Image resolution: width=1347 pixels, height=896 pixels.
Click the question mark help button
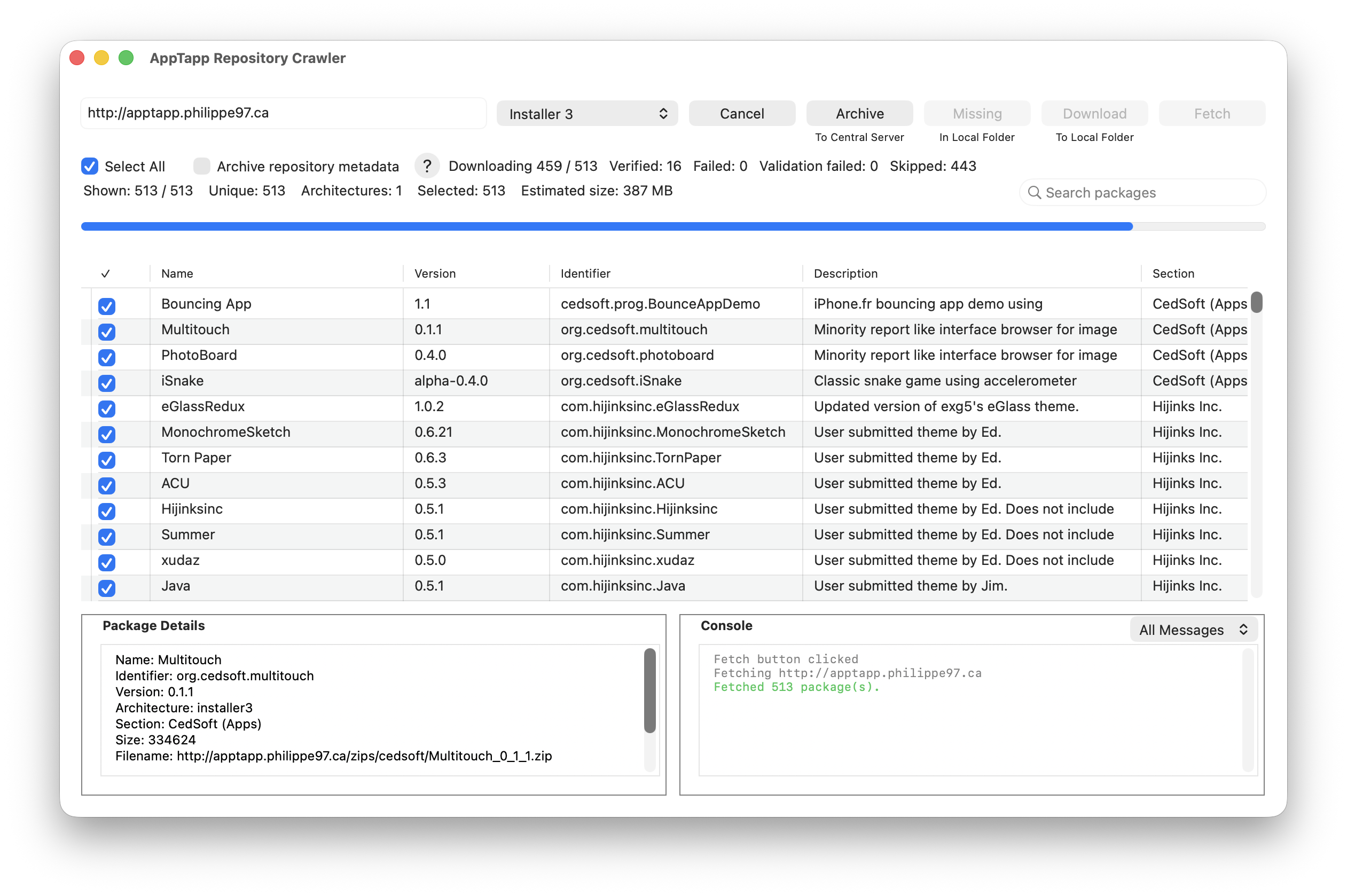pyautogui.click(x=426, y=166)
